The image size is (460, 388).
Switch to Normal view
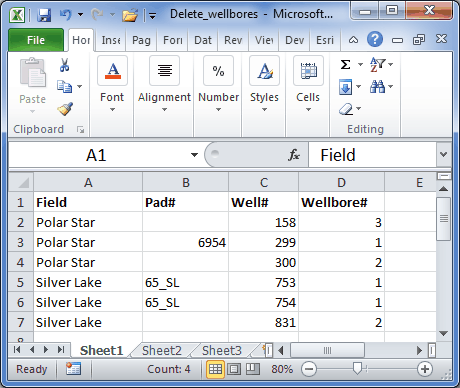point(215,369)
